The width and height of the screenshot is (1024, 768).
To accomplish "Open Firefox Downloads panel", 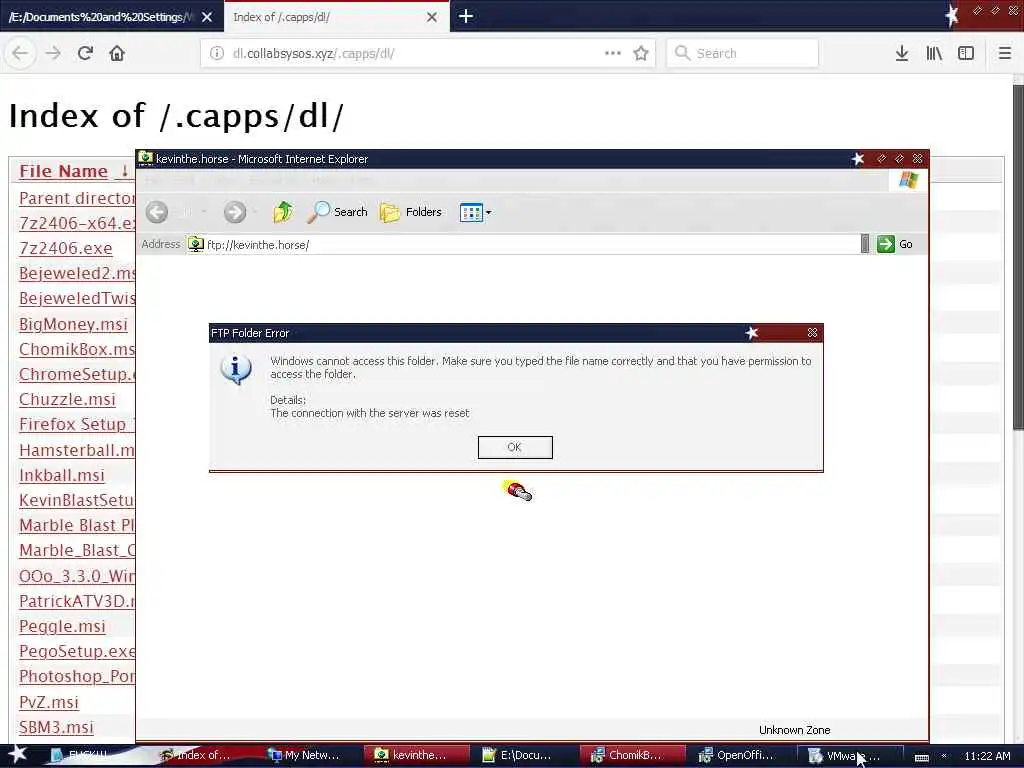I will coord(902,53).
